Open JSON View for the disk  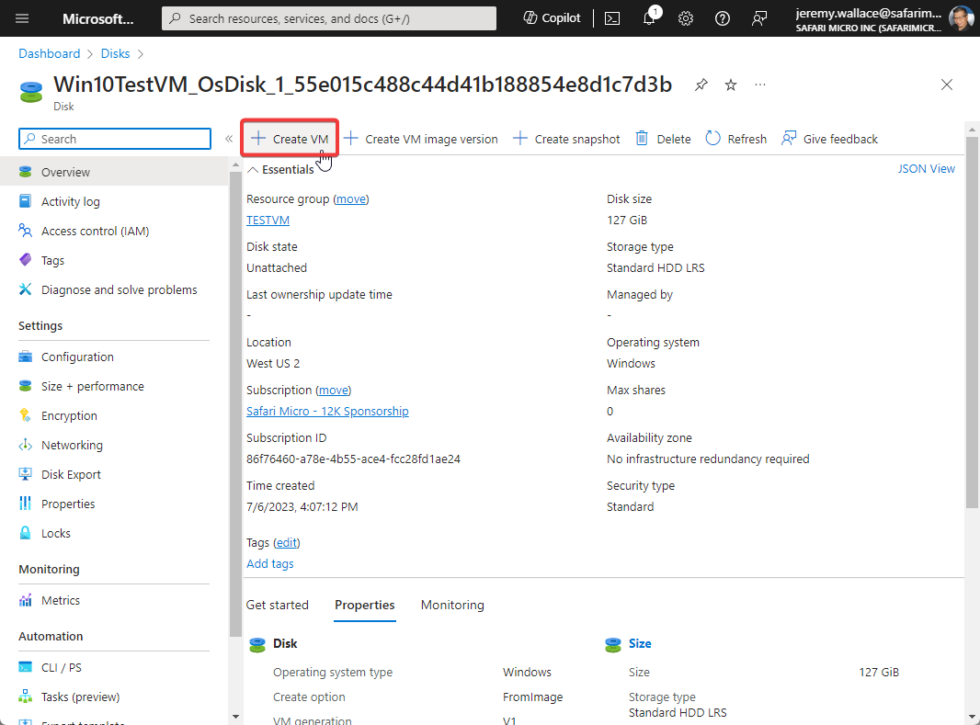coord(925,168)
